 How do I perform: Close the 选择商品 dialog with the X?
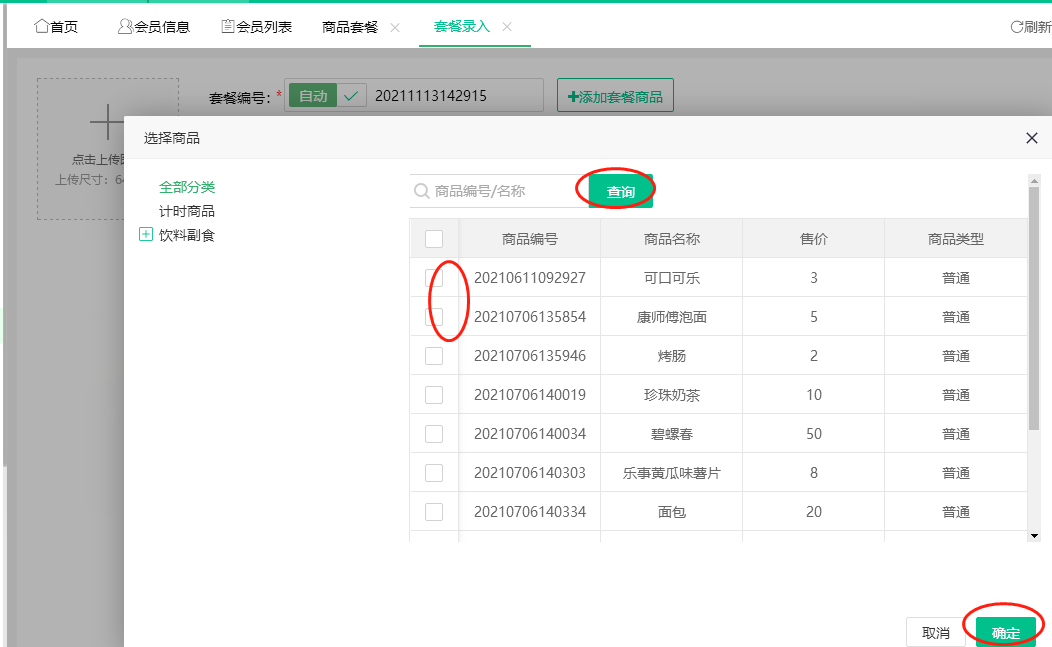1031,138
